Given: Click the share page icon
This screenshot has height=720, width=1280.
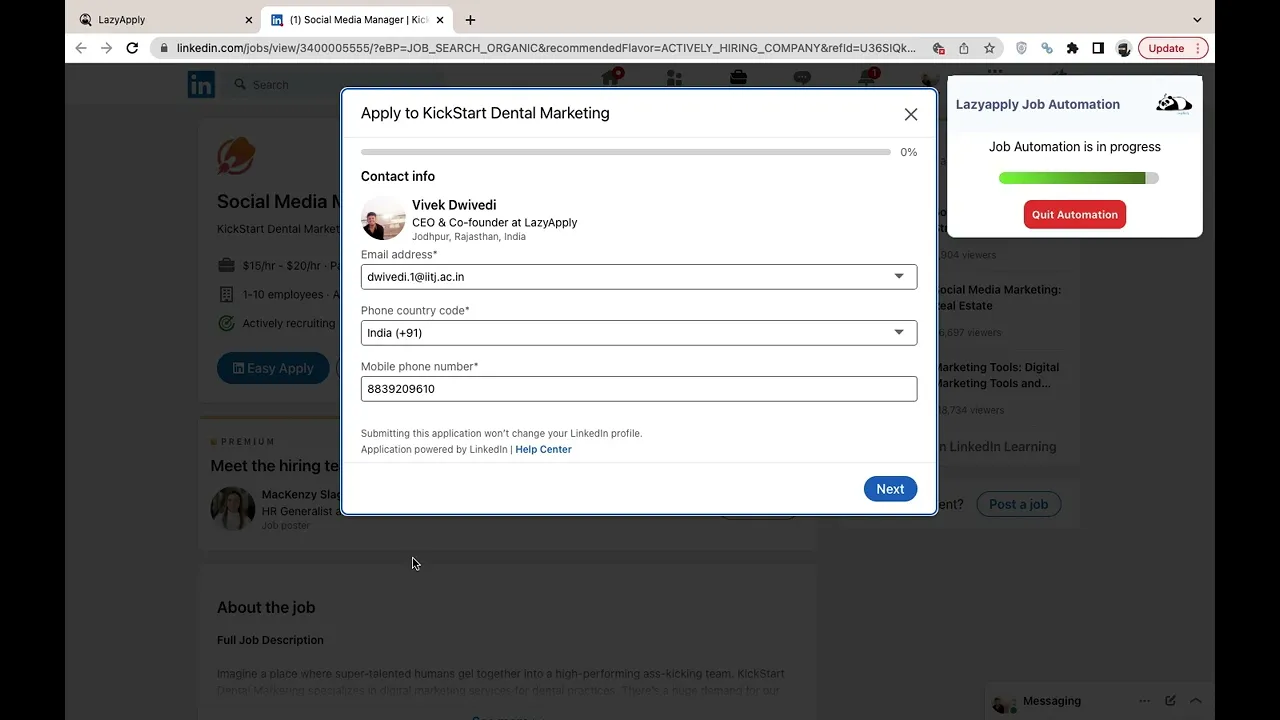Looking at the screenshot, I should click(963, 48).
